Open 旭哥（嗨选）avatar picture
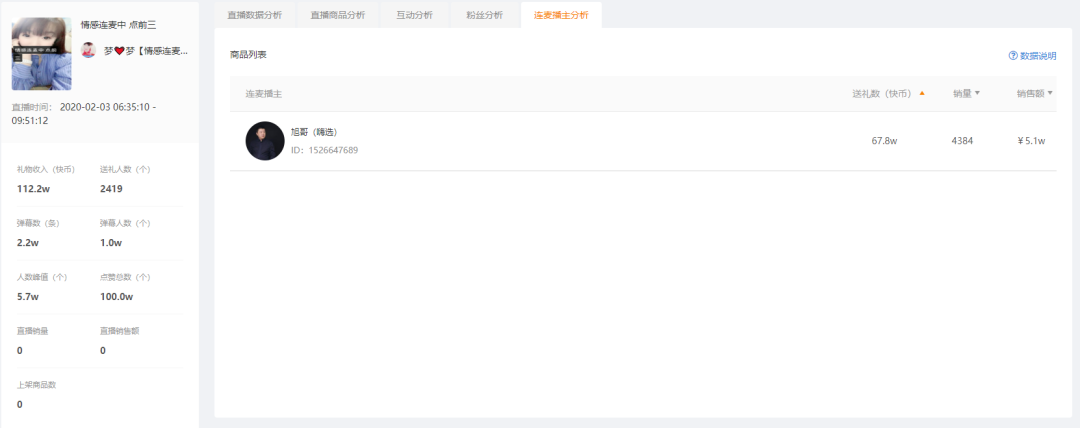1080x428 pixels. [x=265, y=141]
